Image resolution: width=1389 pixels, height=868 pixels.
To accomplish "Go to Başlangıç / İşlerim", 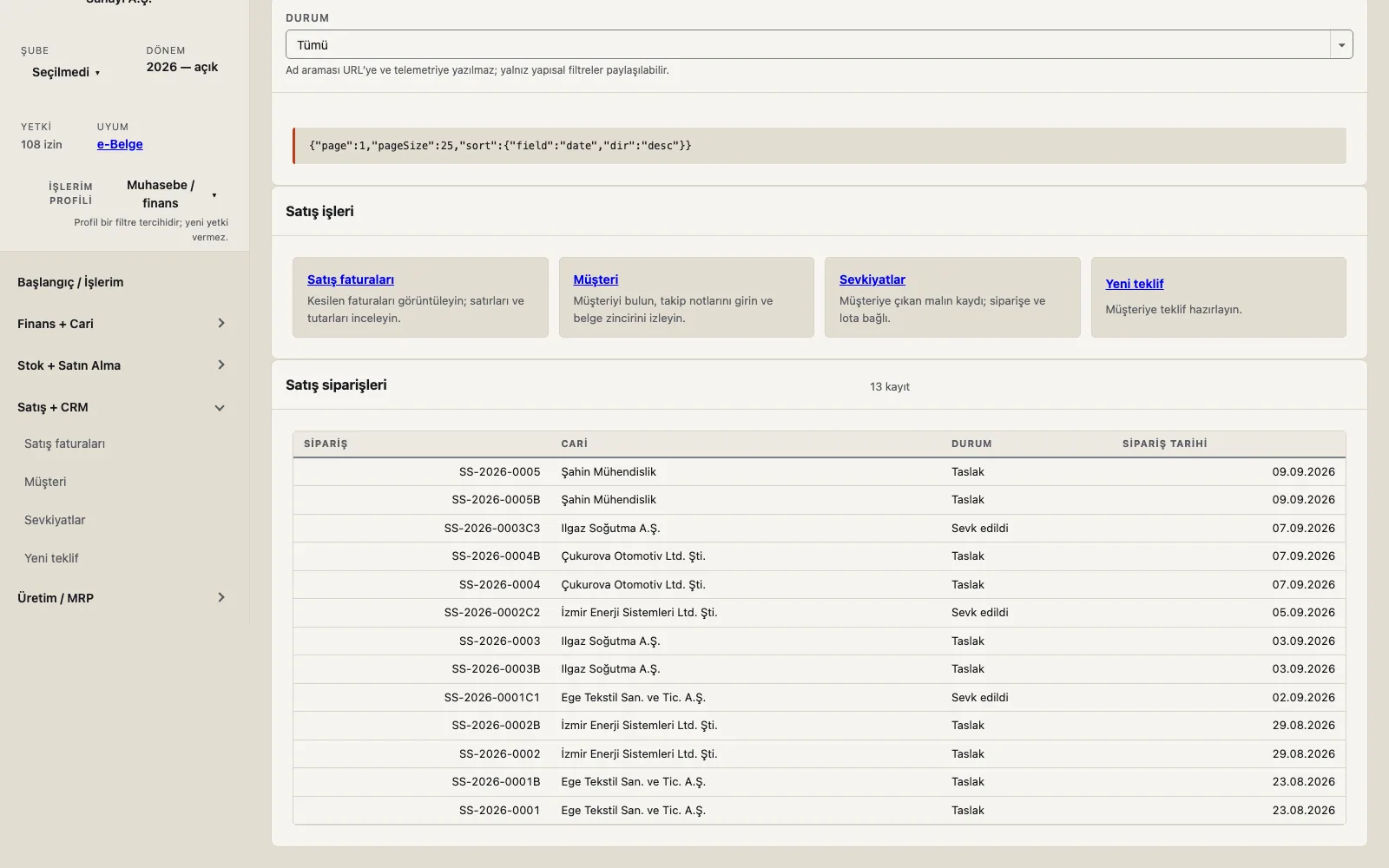I will 70,282.
